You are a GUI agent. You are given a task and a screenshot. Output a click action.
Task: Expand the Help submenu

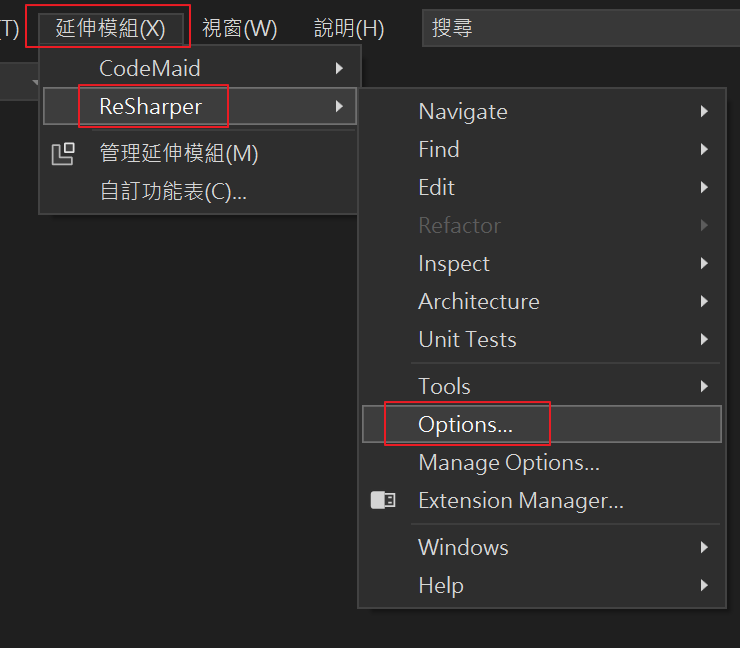(542, 586)
